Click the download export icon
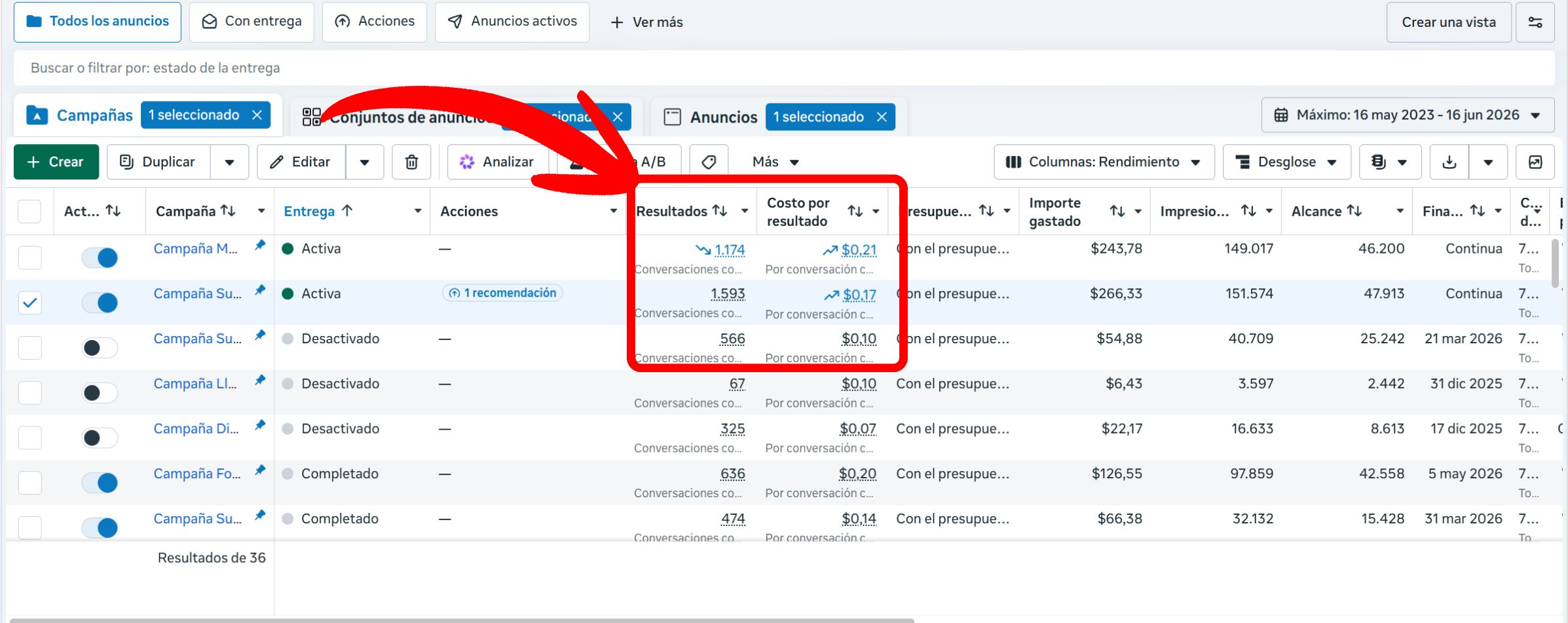1568x623 pixels. (x=1449, y=162)
